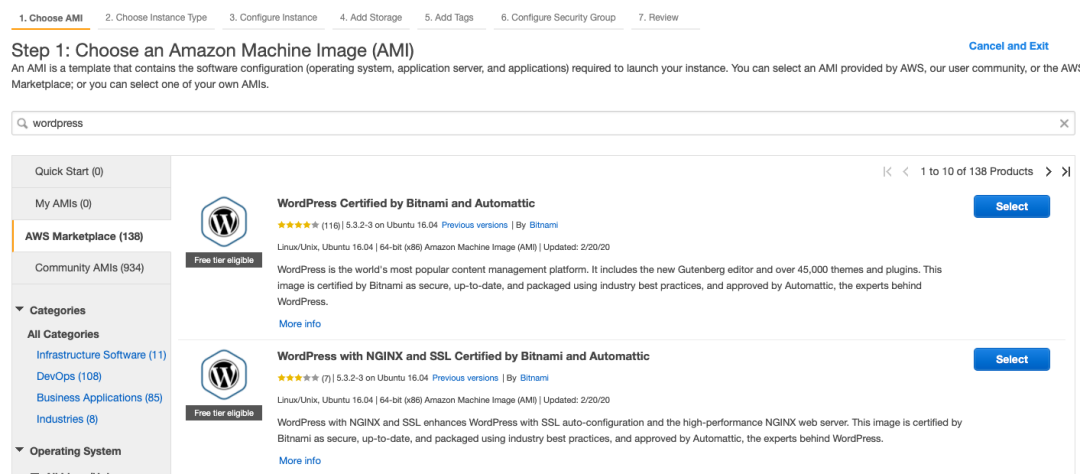Jump to last results page
The height and width of the screenshot is (474, 1080).
pyautogui.click(x=1066, y=172)
